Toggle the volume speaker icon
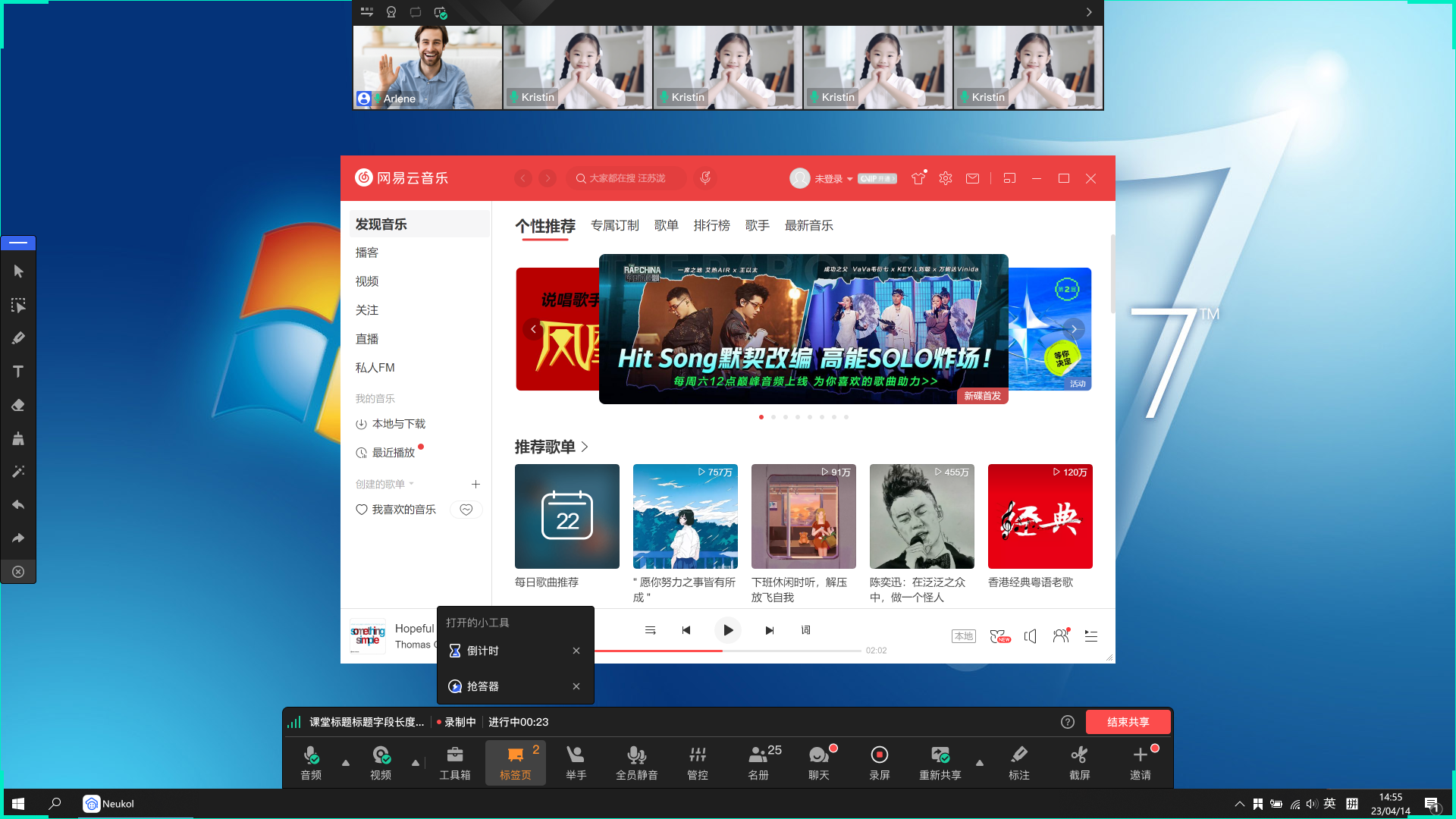 (1030, 636)
